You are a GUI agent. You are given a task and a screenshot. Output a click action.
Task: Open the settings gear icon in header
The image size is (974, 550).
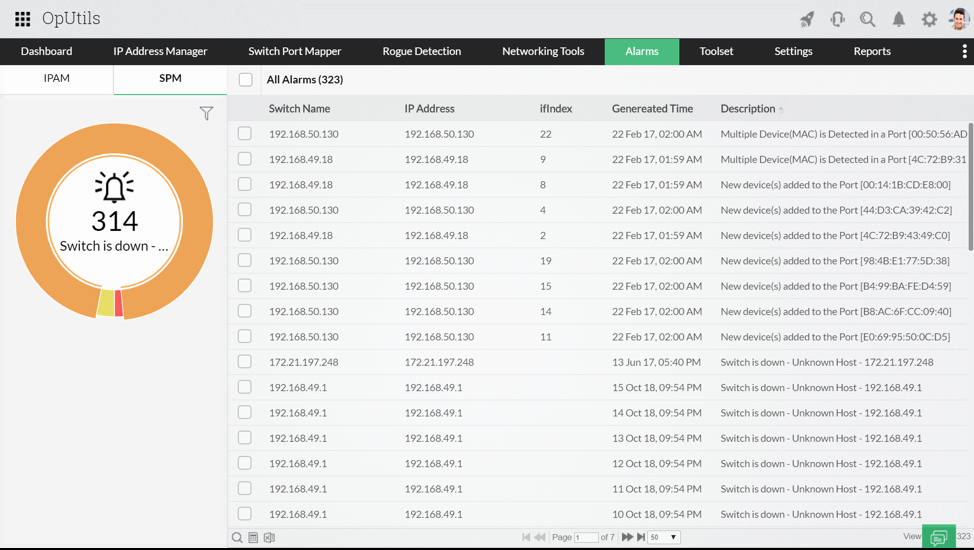coord(929,19)
